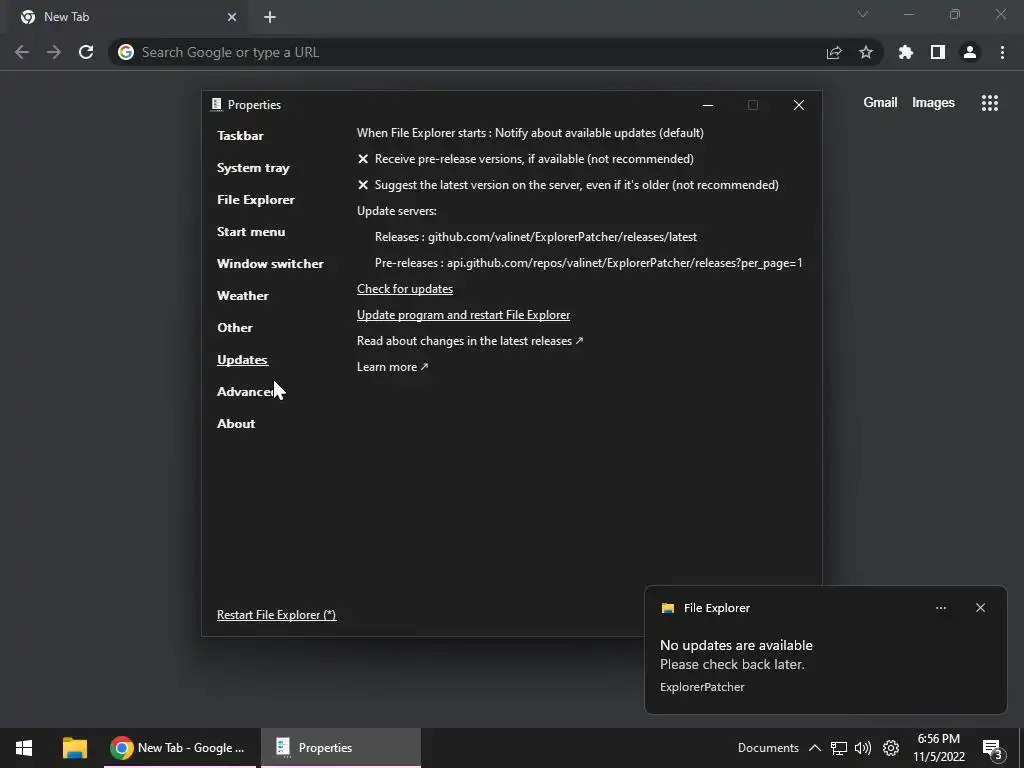
Task: Open the Advanced section
Action: coord(248,392)
